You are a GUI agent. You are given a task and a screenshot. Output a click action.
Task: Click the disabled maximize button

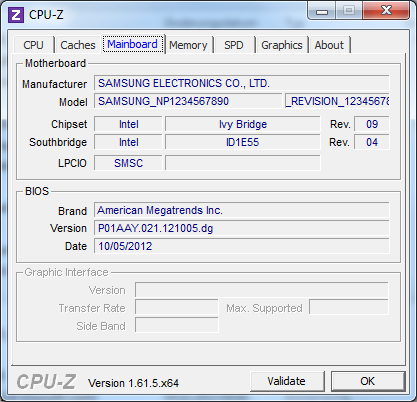[349, 11]
